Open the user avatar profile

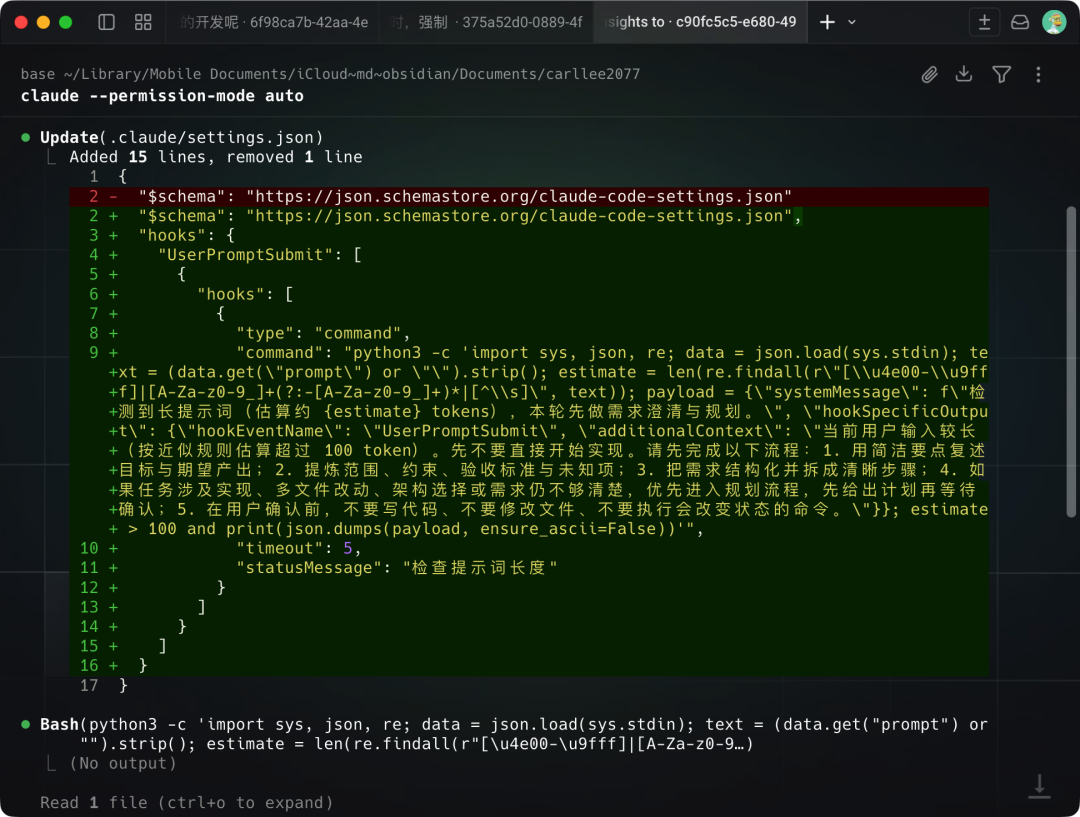click(x=1054, y=22)
